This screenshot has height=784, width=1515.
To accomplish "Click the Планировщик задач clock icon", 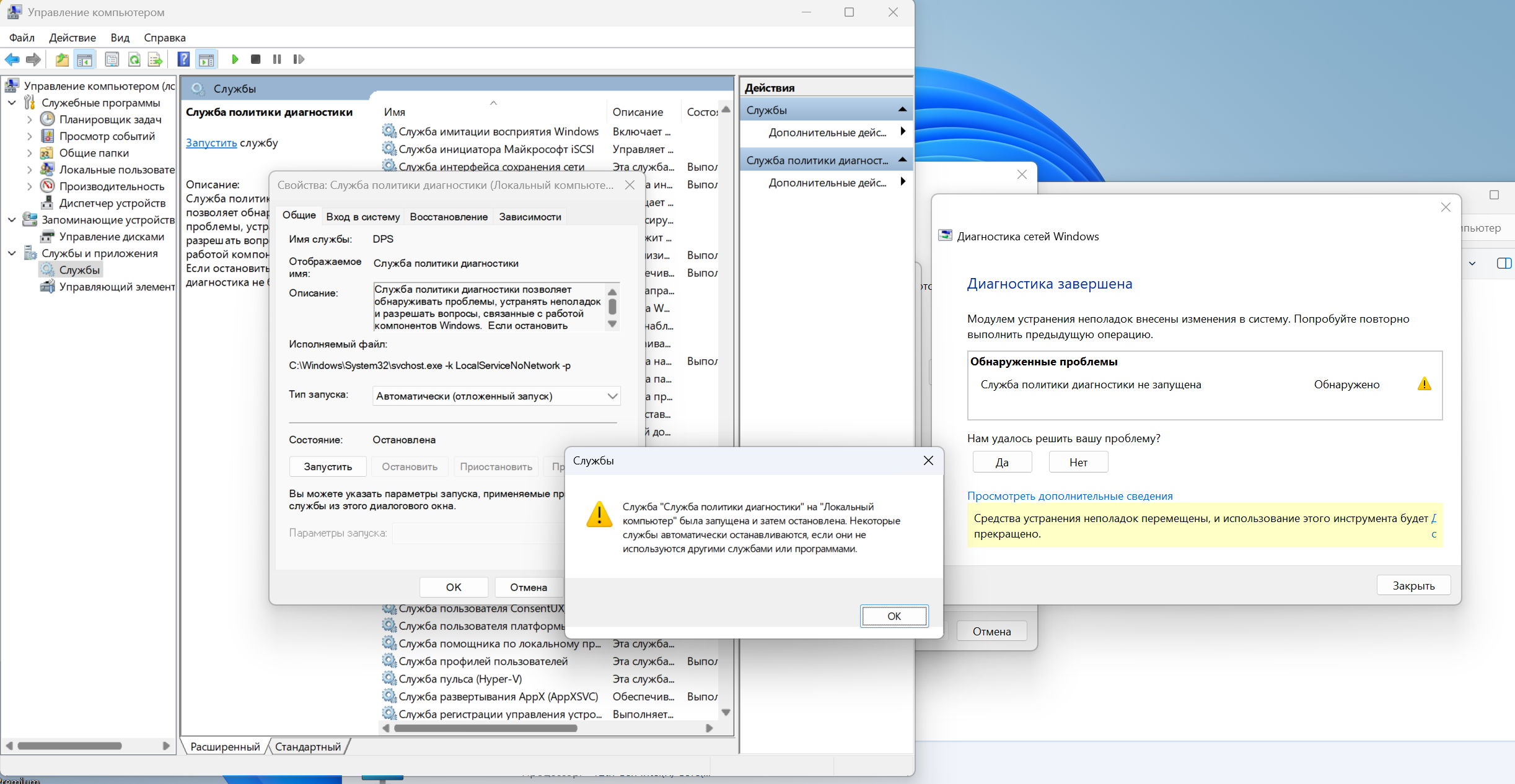I will pos(48,119).
